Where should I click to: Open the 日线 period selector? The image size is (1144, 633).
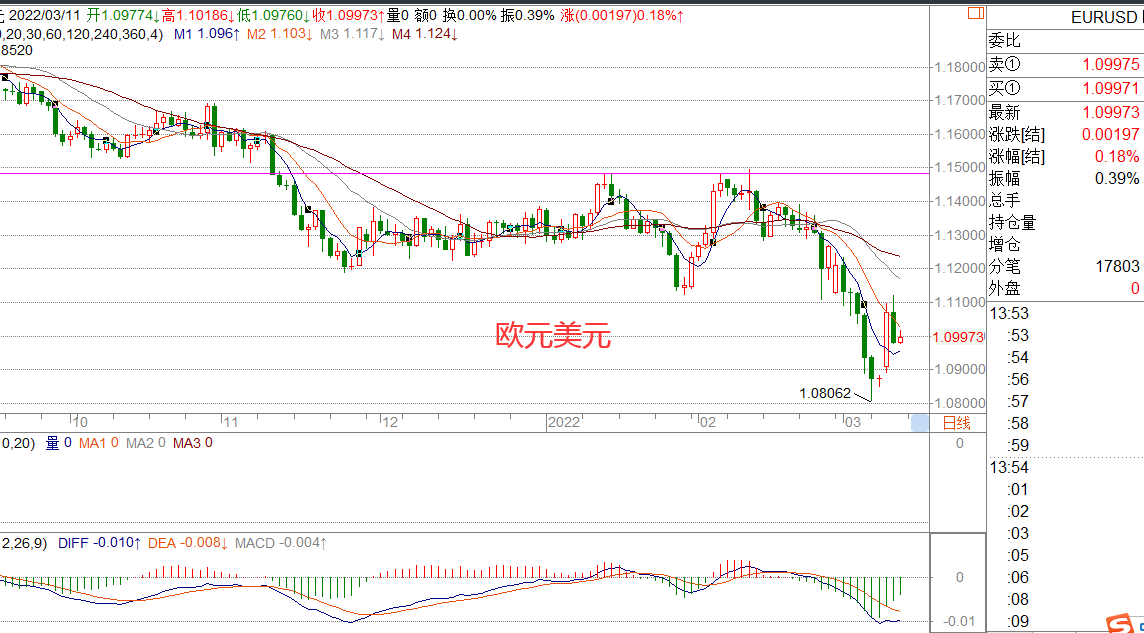[956, 422]
